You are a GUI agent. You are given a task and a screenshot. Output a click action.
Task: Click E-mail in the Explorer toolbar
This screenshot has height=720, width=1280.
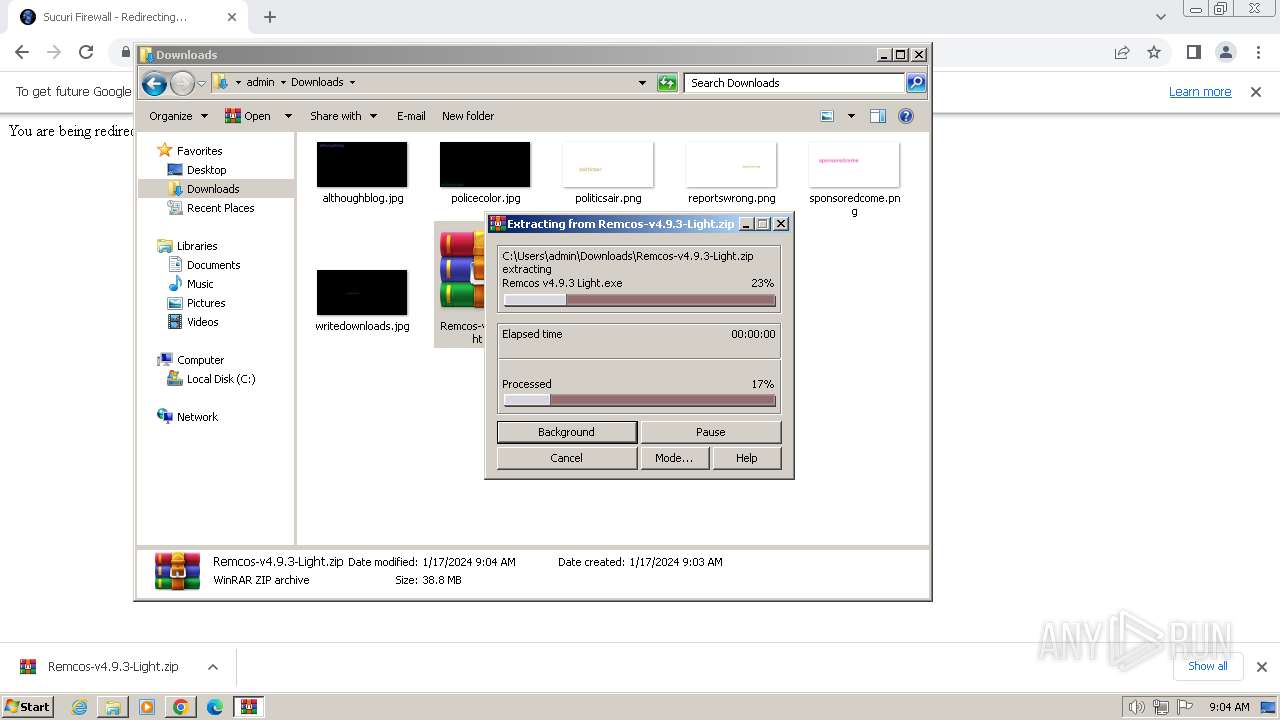[411, 116]
